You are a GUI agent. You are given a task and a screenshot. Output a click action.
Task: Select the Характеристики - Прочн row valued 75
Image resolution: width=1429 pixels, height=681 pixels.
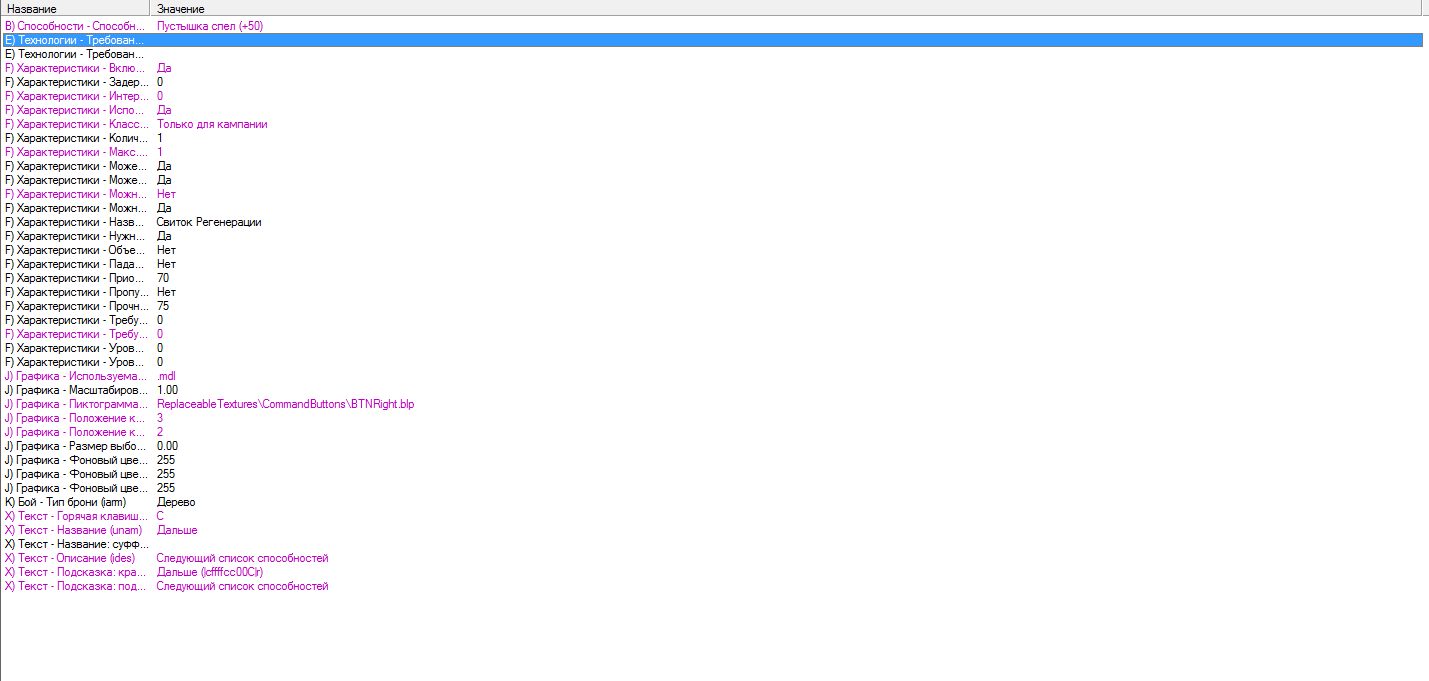click(x=712, y=306)
